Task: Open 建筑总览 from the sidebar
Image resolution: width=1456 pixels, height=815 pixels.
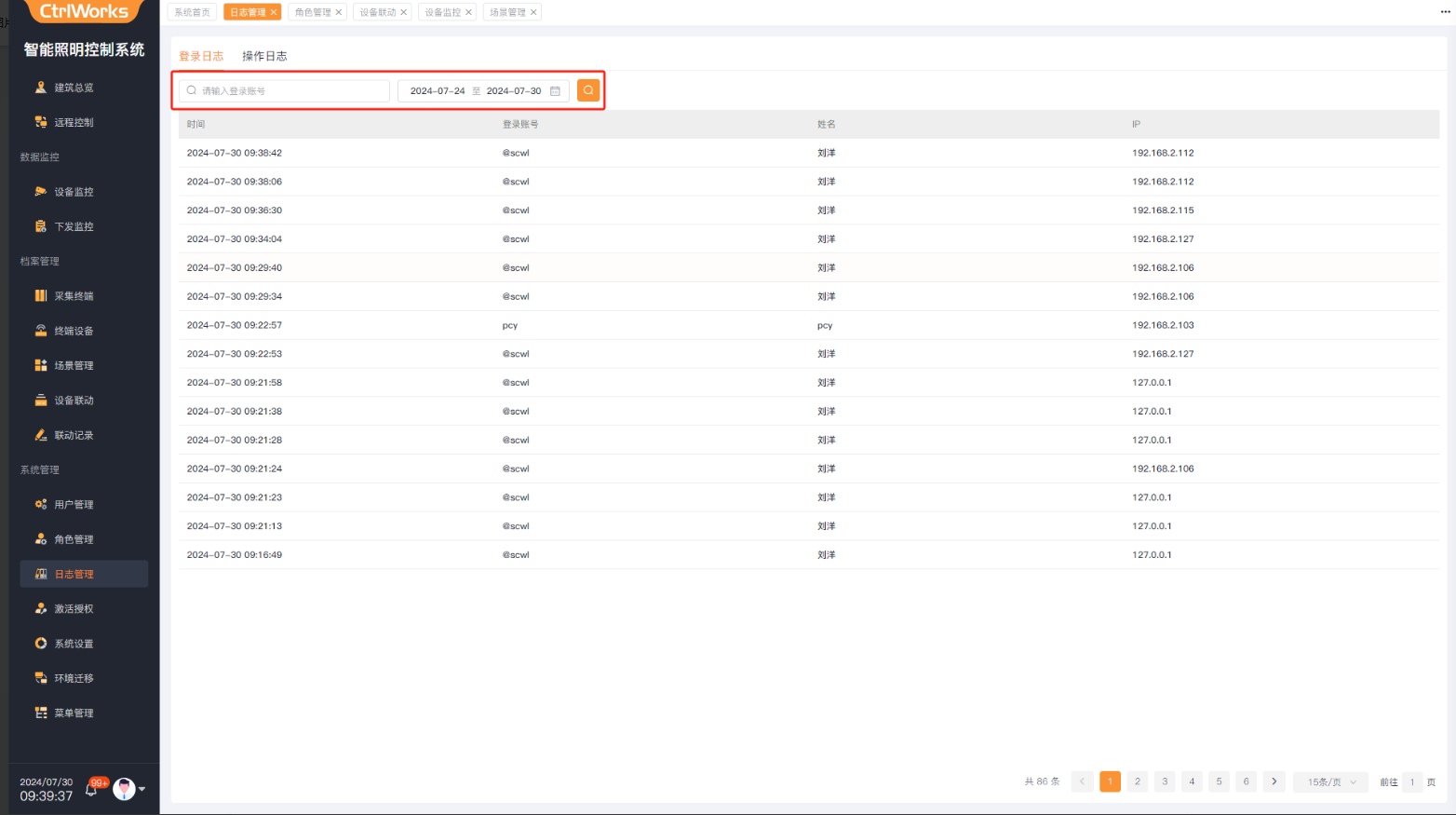Action: click(x=74, y=88)
